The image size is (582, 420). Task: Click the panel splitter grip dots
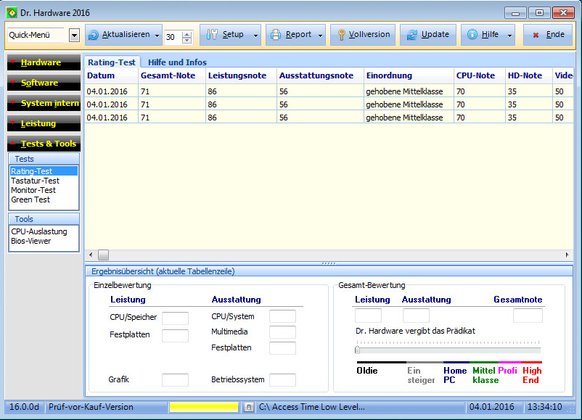point(328,263)
